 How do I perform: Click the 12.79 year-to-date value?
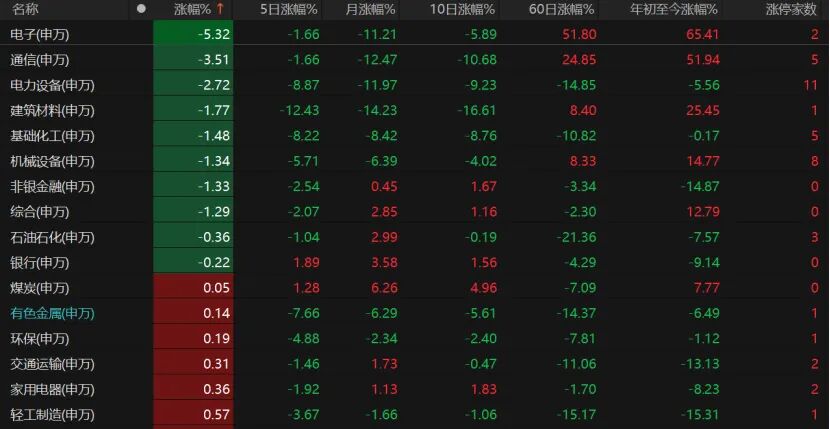pos(703,212)
